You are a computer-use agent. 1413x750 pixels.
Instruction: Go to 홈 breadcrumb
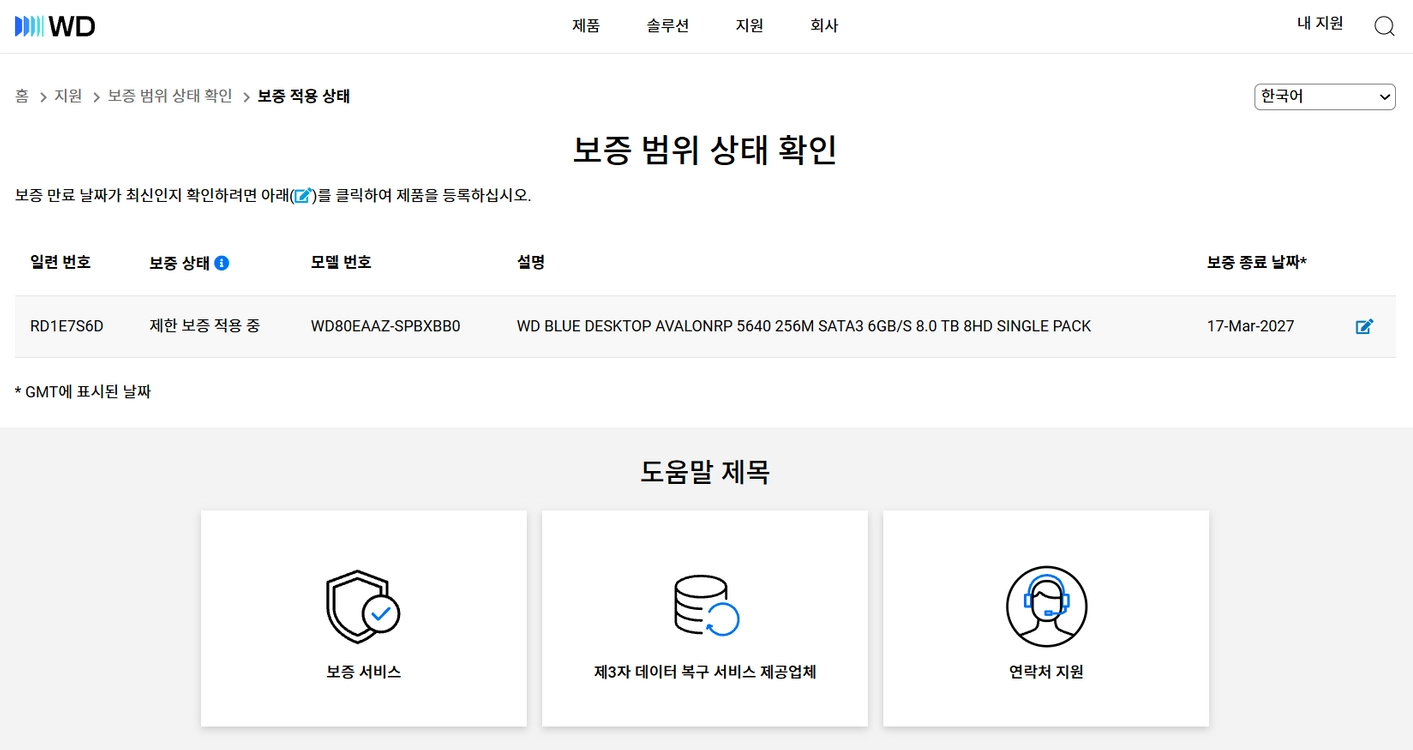click(22, 96)
